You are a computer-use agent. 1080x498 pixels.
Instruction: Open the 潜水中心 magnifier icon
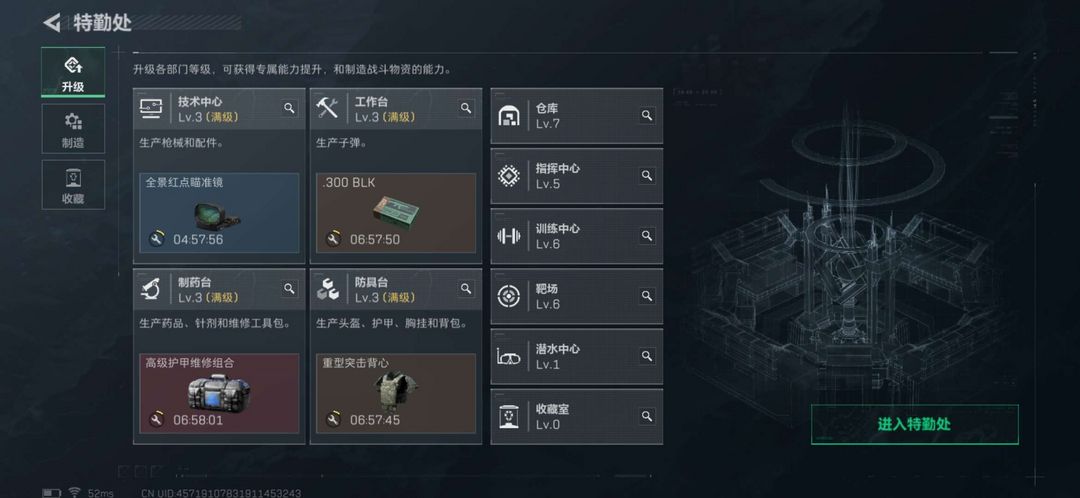(x=647, y=356)
